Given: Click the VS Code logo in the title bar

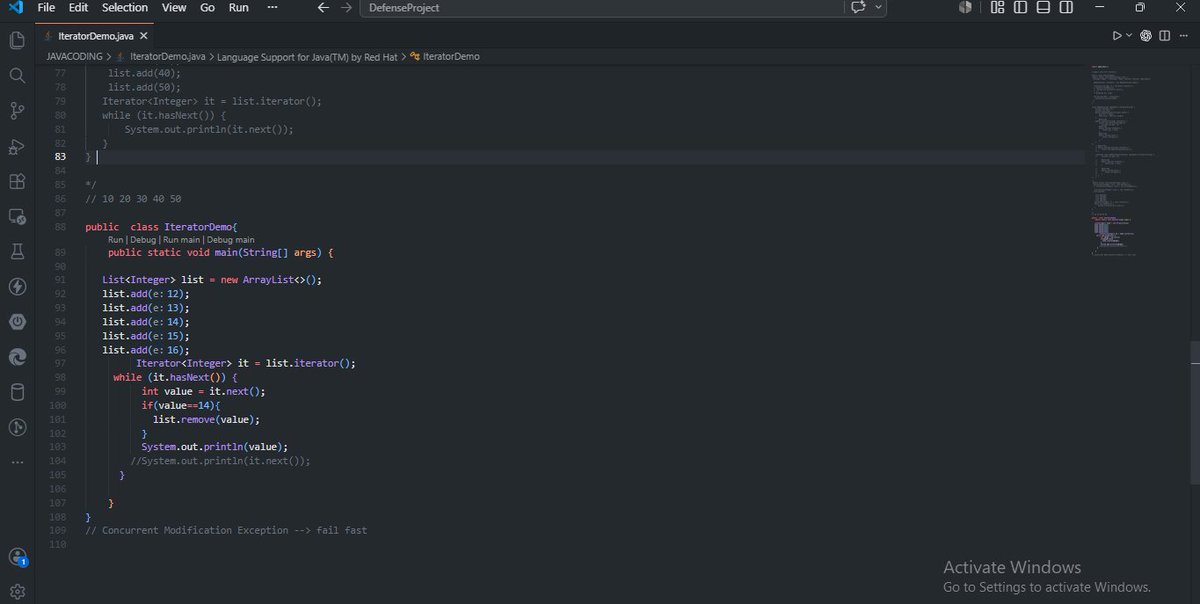Looking at the screenshot, I should click(15, 7).
